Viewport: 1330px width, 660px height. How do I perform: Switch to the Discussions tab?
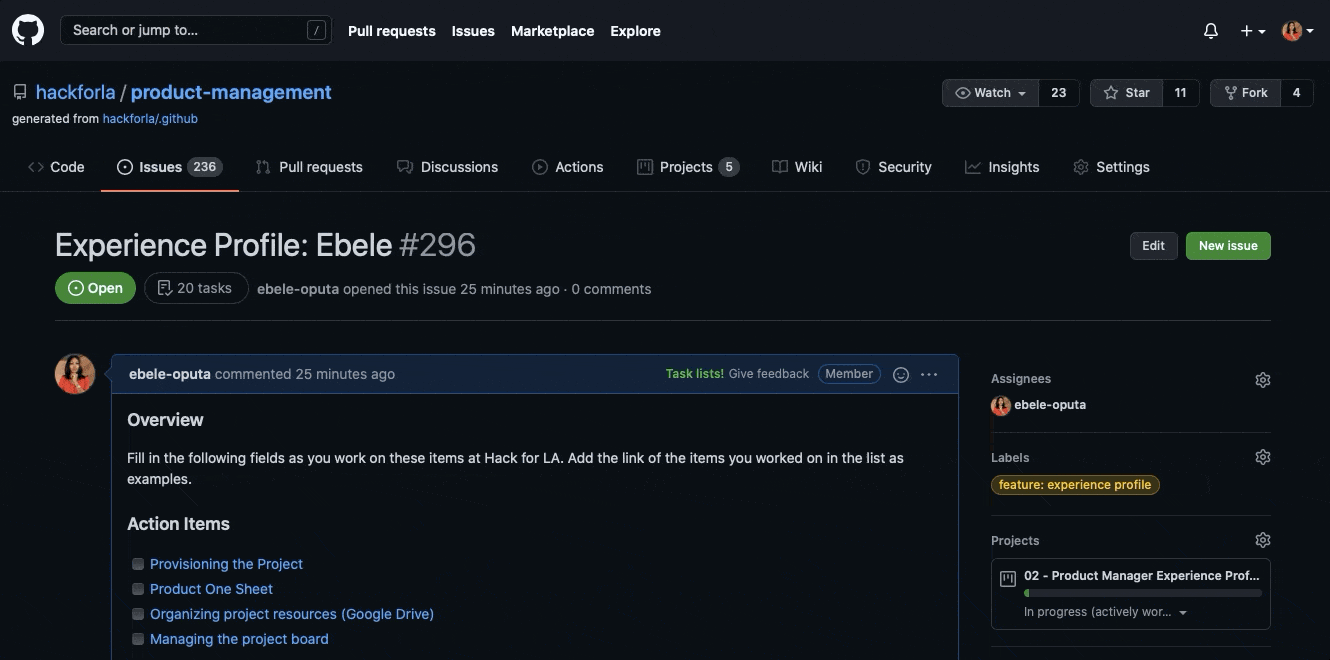click(447, 167)
